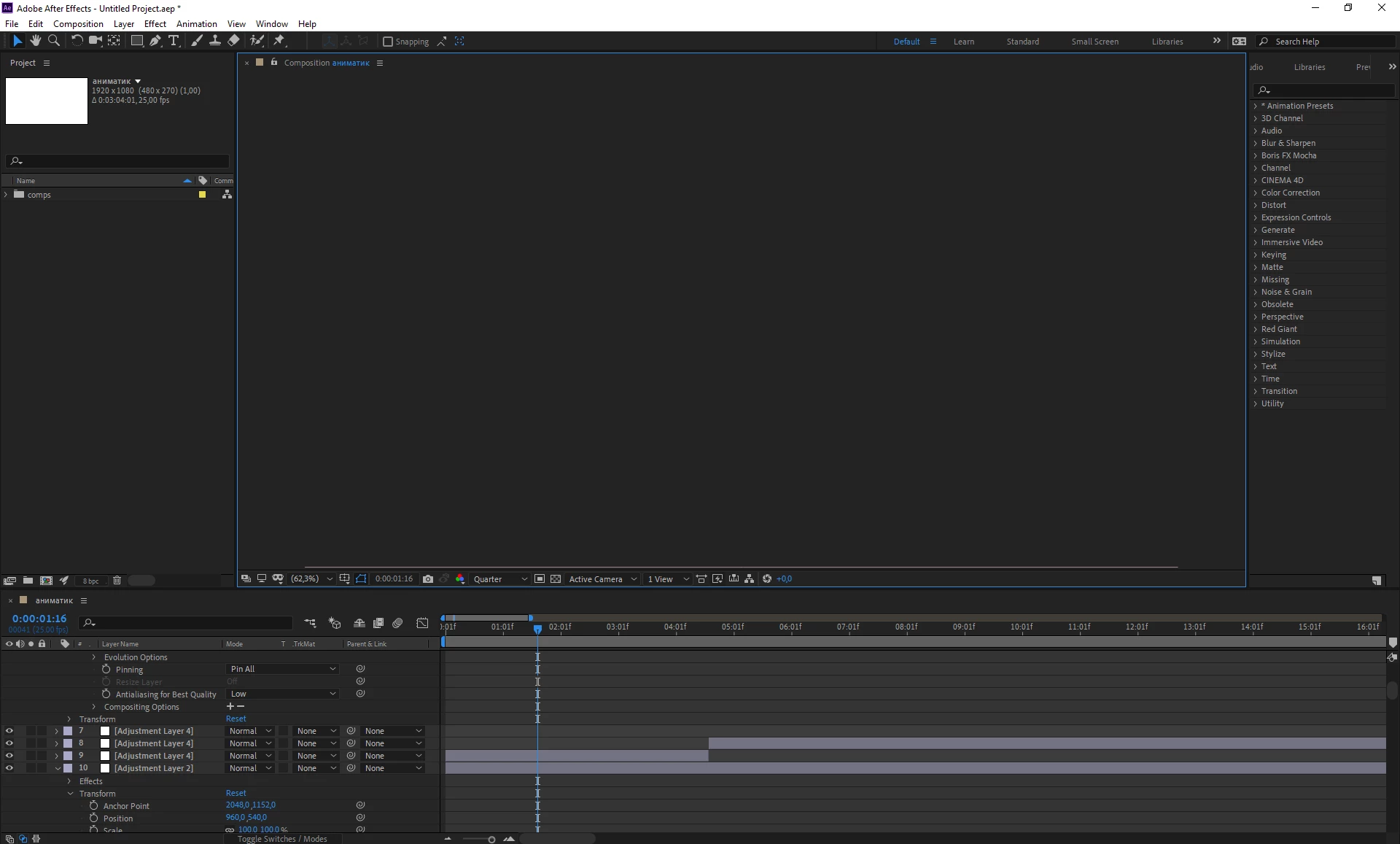
Task: Select the Horizontal Type tool
Action: click(x=174, y=41)
